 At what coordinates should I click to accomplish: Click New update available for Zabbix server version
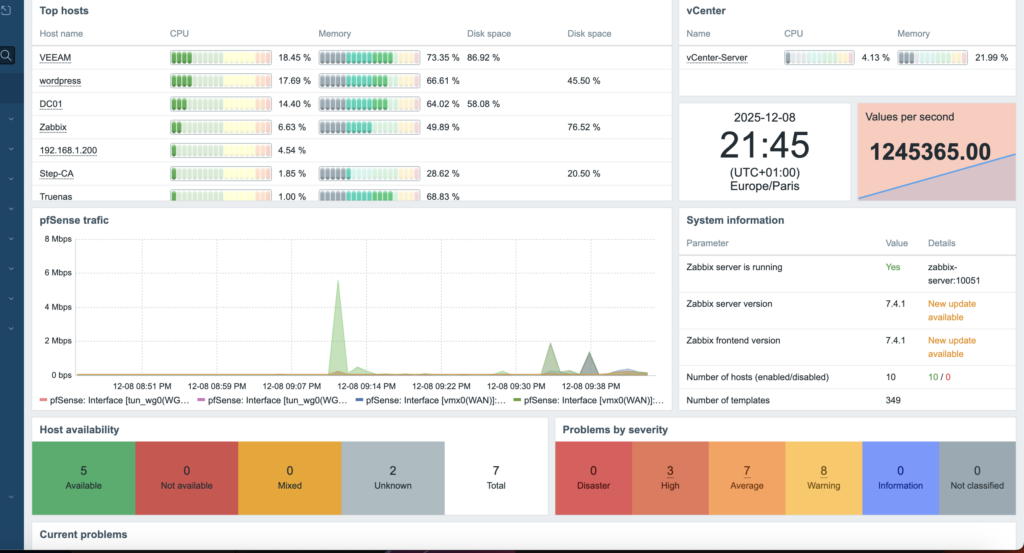coord(951,310)
